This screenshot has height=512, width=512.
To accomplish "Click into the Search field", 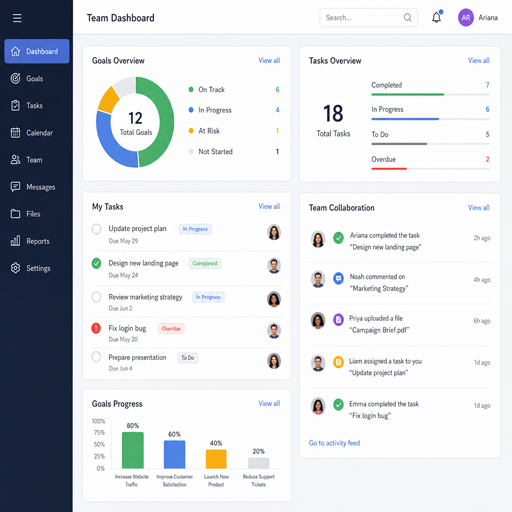I will [x=368, y=17].
